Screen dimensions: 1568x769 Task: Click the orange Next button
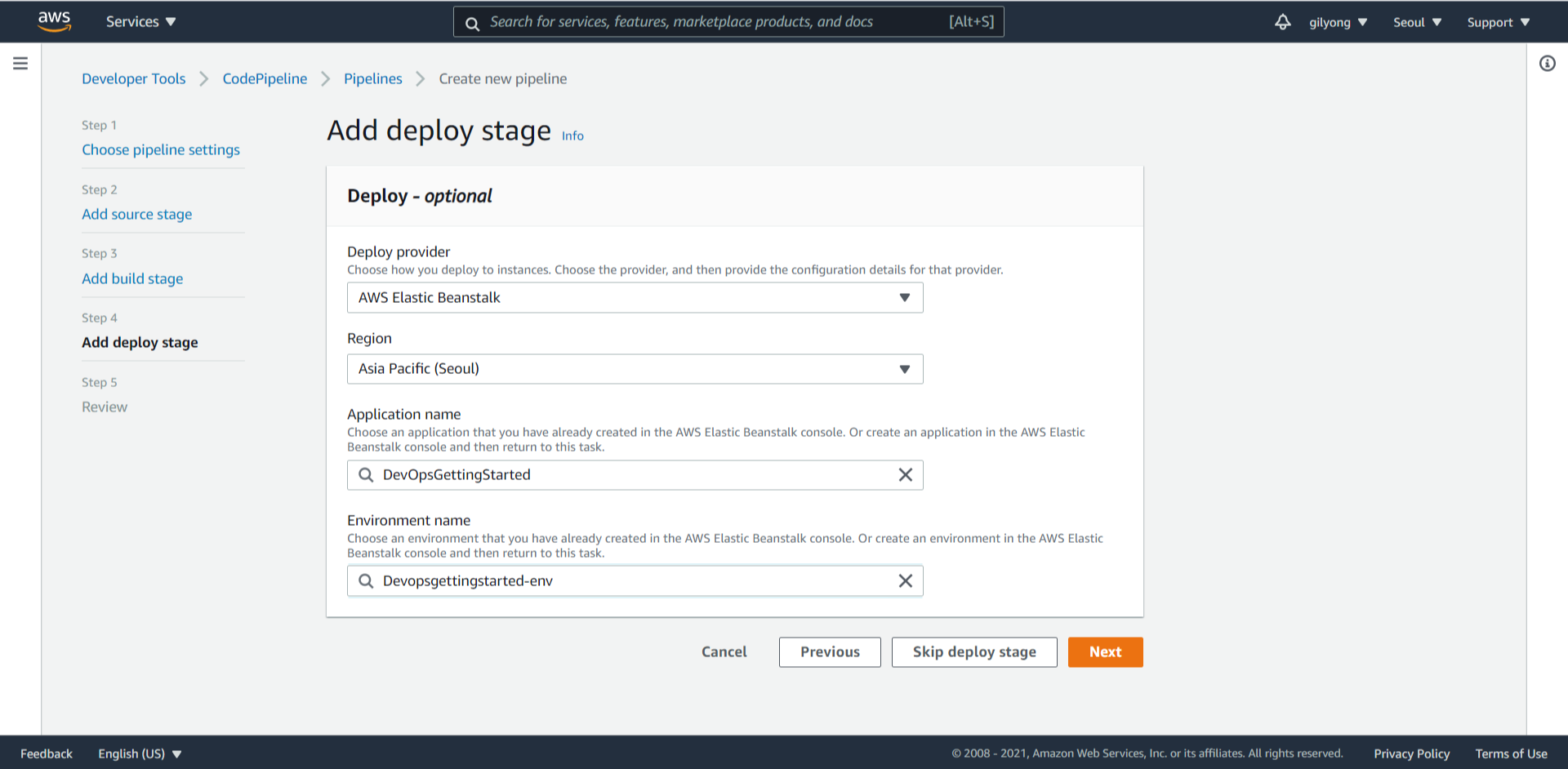(x=1106, y=652)
